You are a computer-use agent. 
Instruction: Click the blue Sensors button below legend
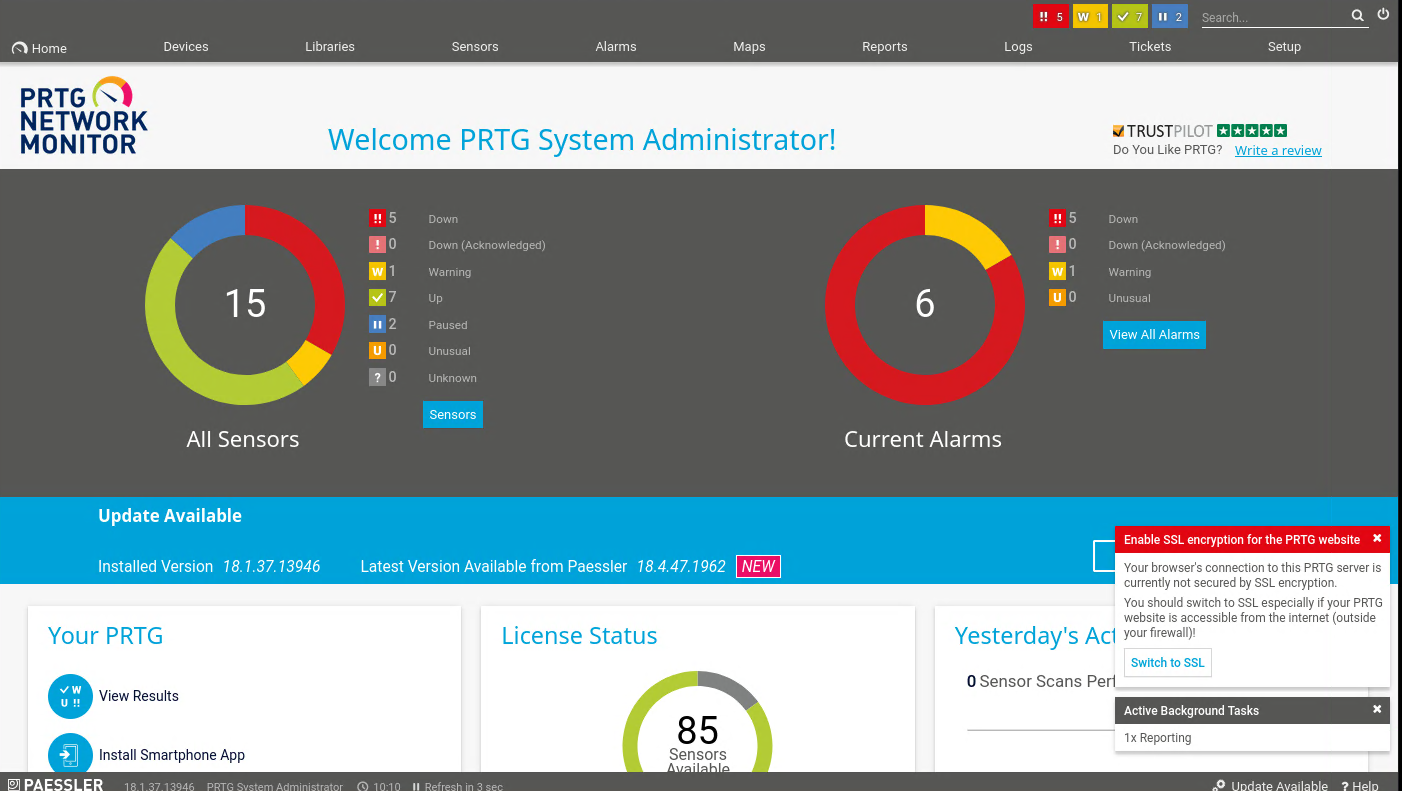coord(453,414)
